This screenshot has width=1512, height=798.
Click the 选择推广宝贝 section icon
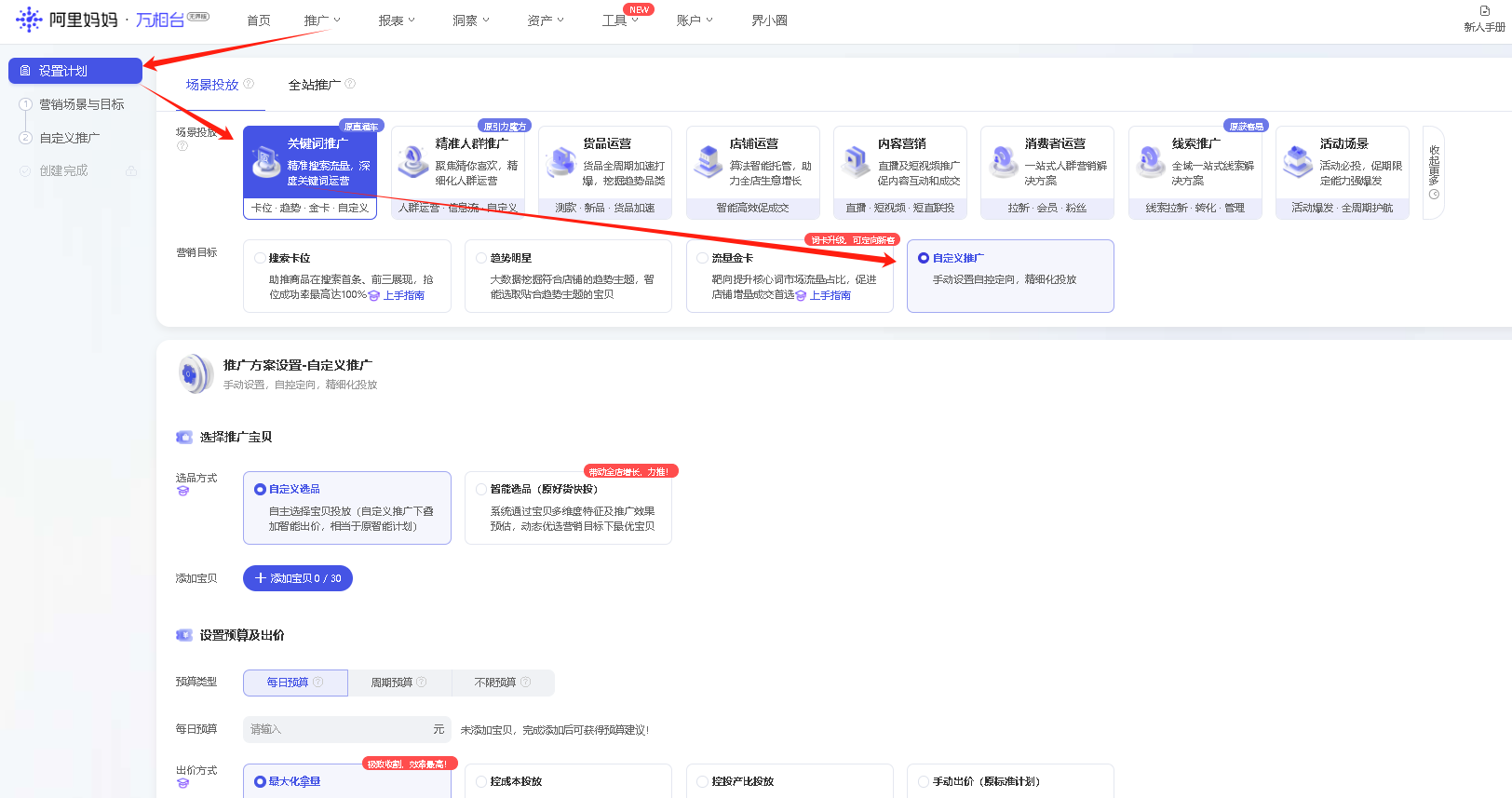(x=184, y=437)
